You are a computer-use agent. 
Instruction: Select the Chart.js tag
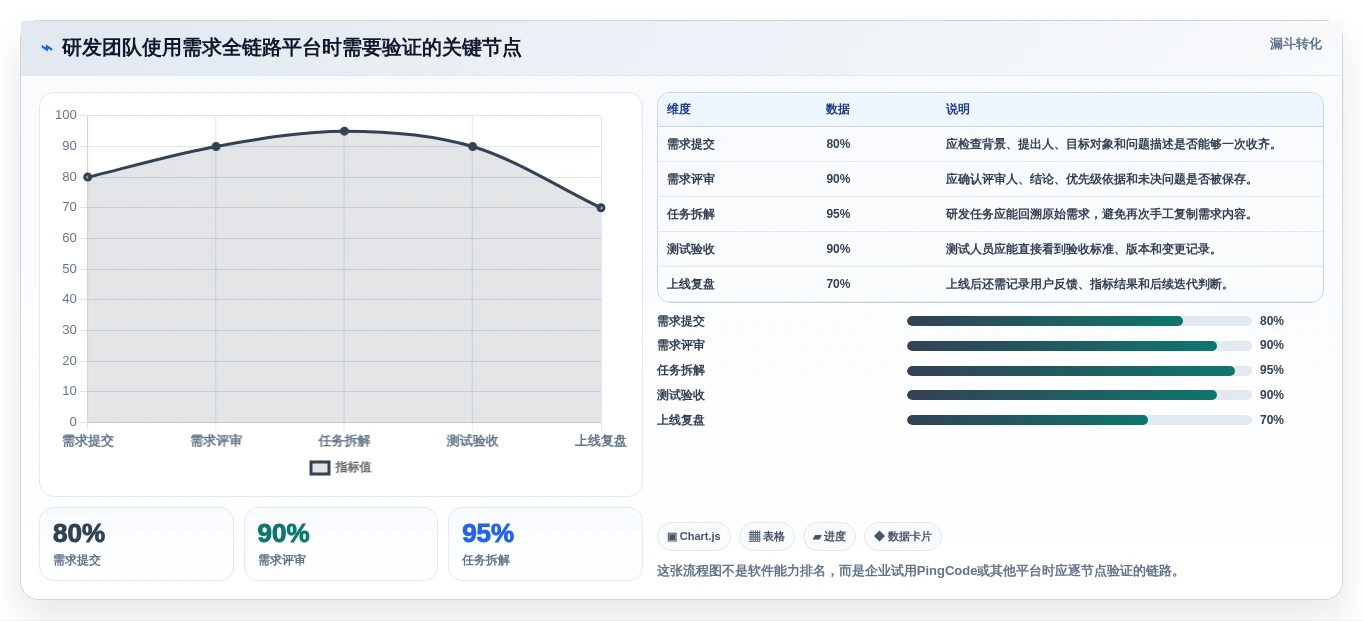pos(694,537)
